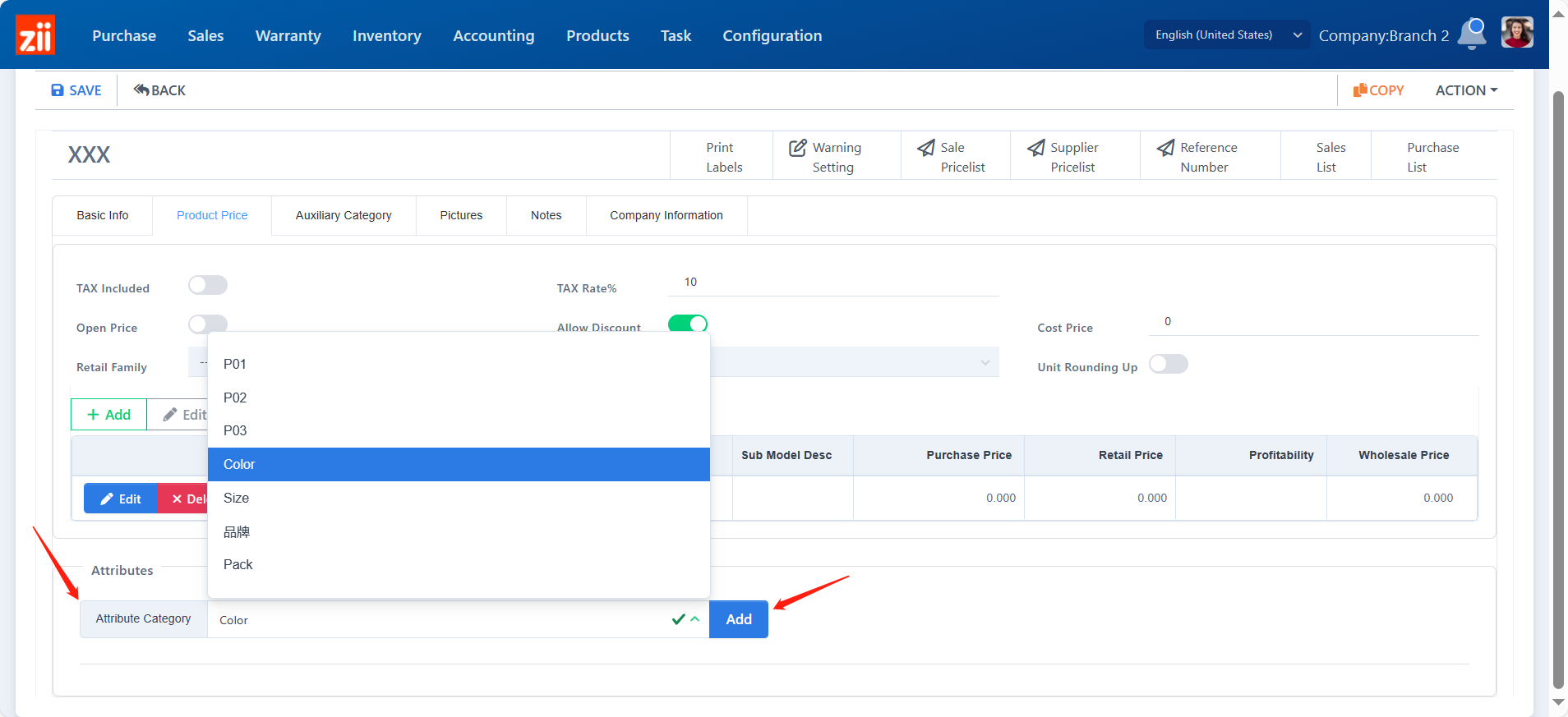This screenshot has height=717, width=1568.
Task: Toggle the TAX Included switch
Action: click(x=207, y=285)
